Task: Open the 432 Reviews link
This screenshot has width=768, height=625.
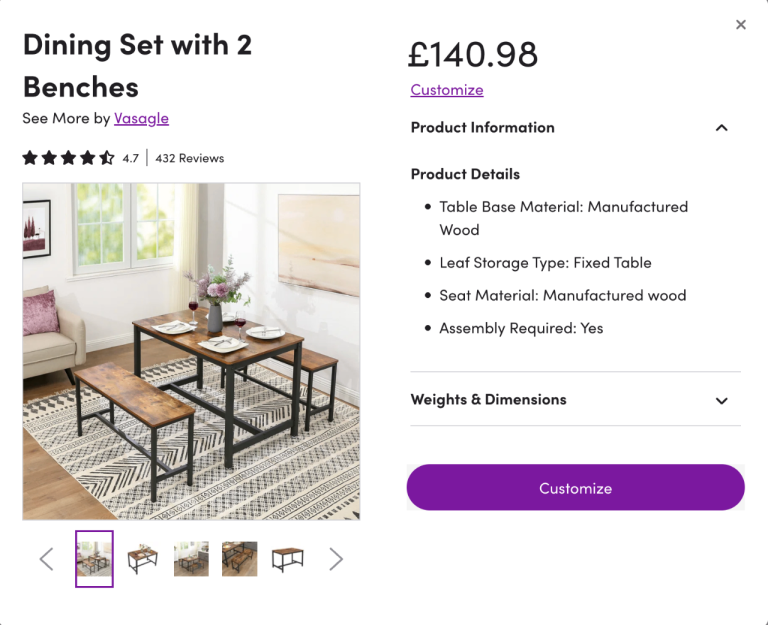Action: point(190,158)
